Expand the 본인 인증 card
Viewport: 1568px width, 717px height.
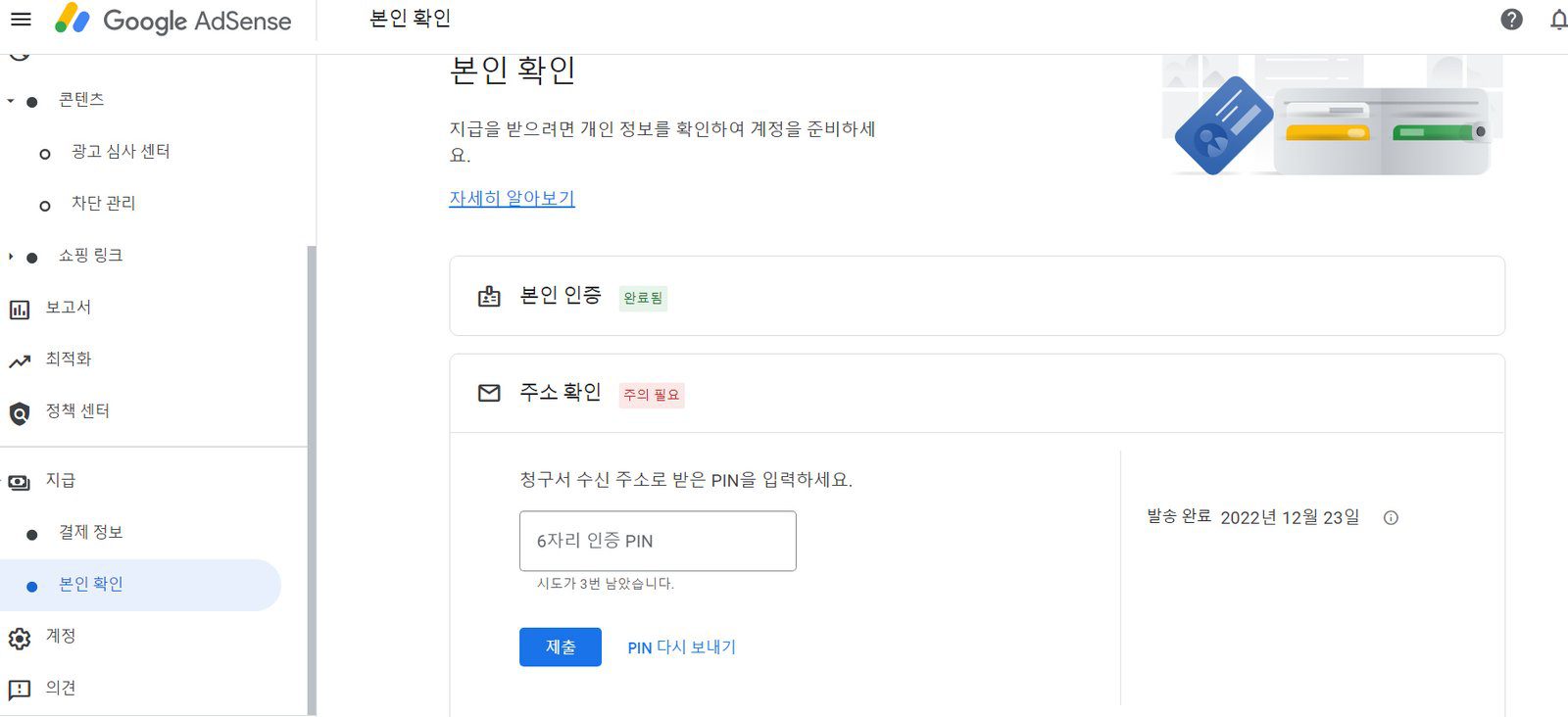976,296
